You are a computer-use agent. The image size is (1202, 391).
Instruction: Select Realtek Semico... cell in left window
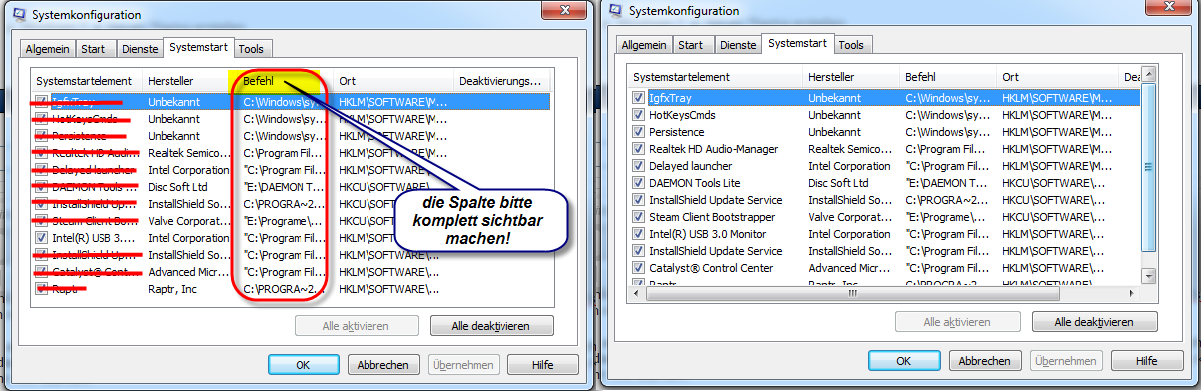[x=190, y=153]
